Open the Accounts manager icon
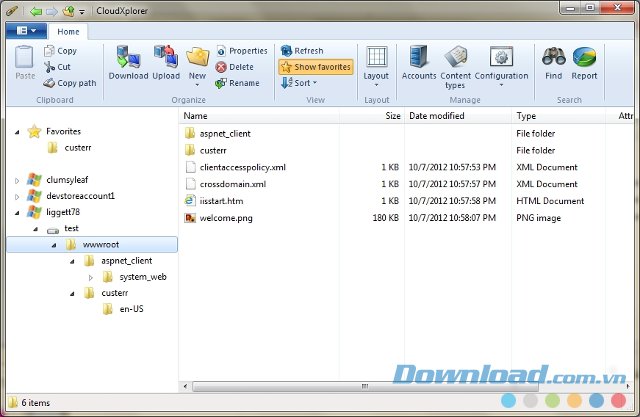This screenshot has height=417, width=640. click(418, 62)
